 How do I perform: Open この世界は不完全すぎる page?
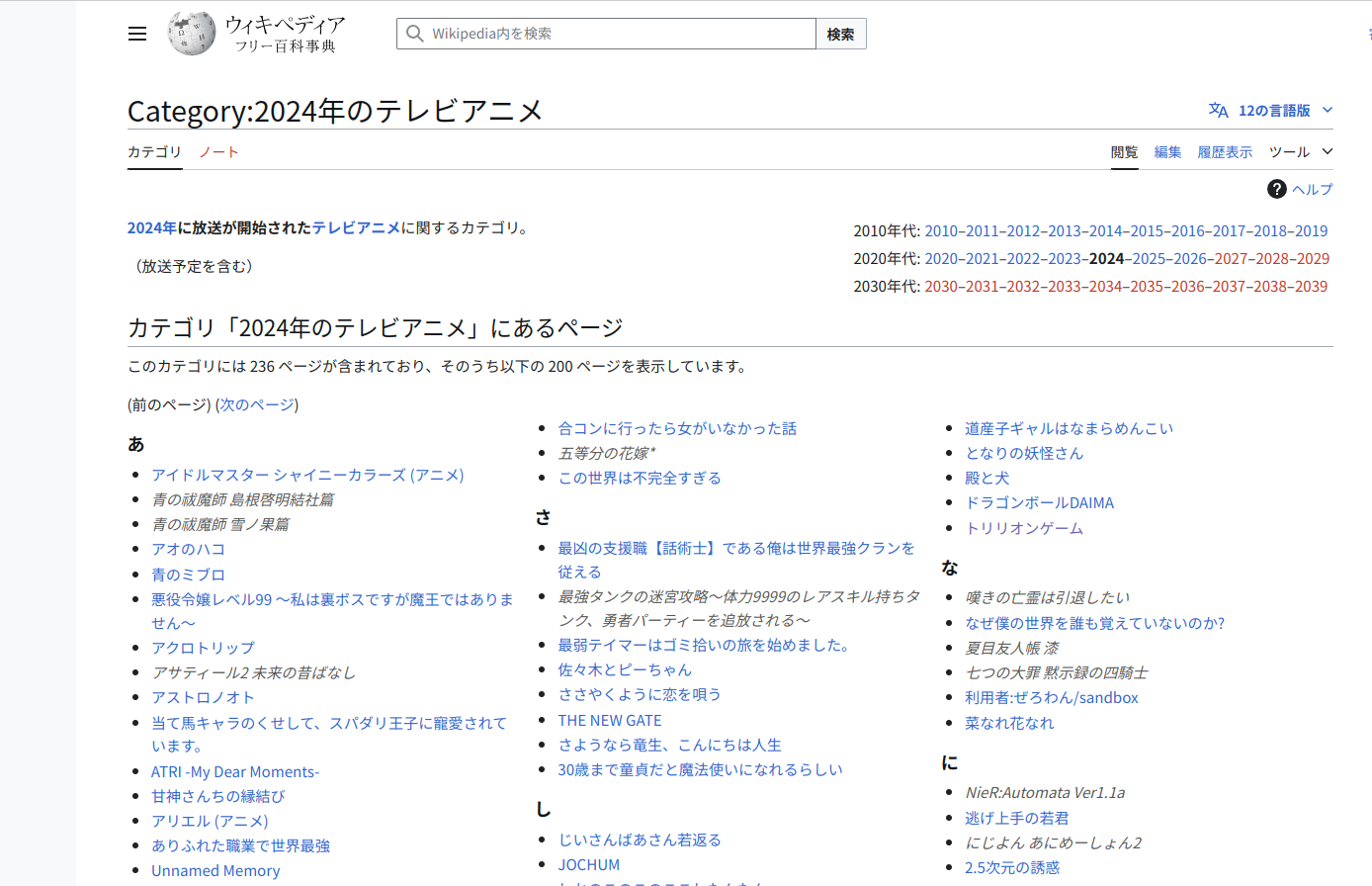point(640,478)
